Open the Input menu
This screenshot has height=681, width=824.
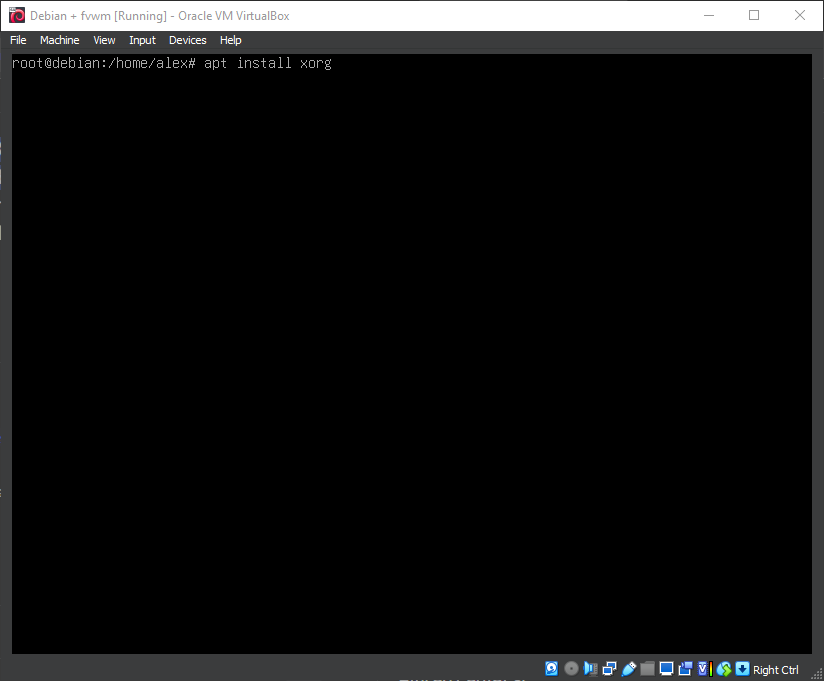[142, 40]
